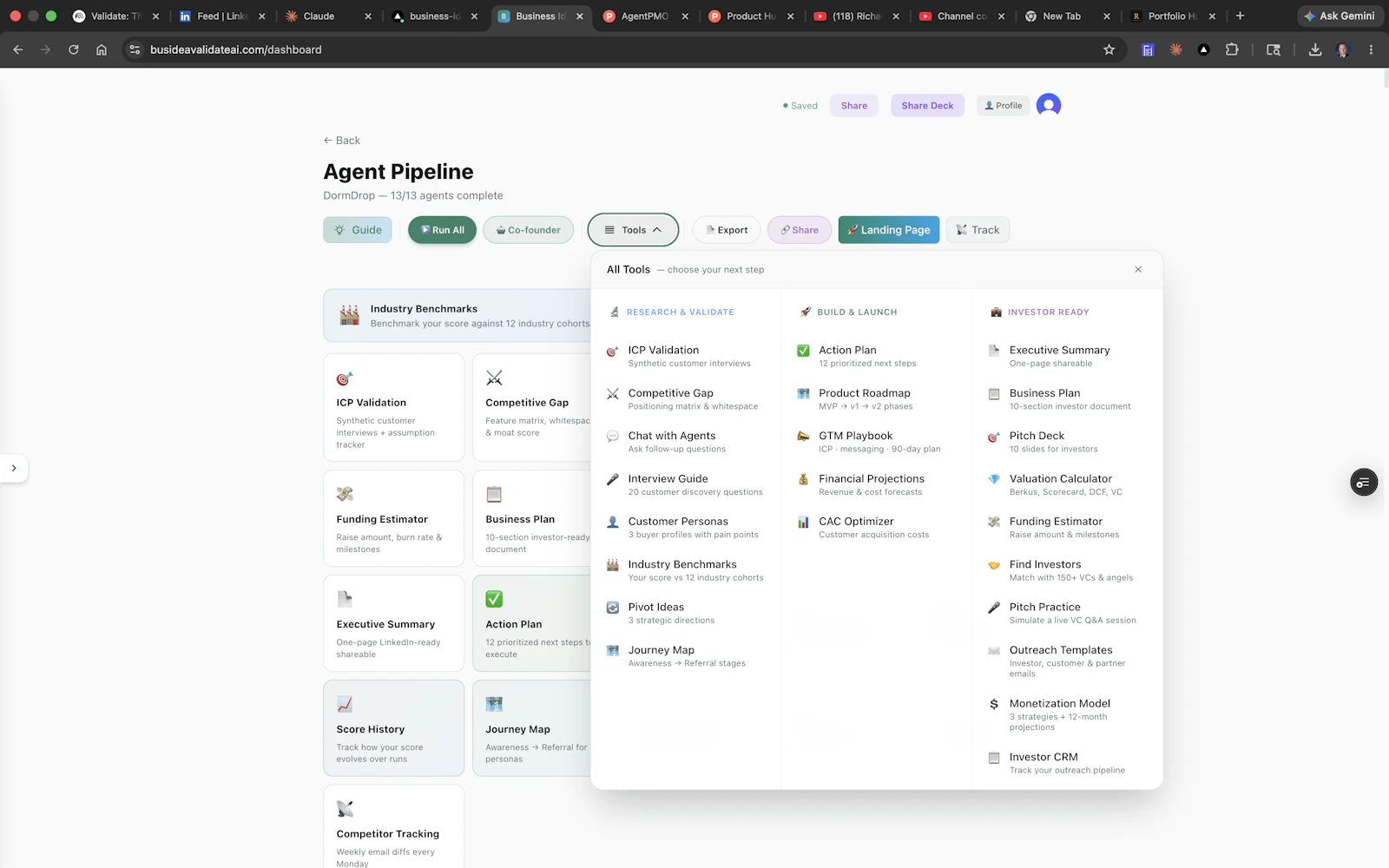The image size is (1389, 868).
Task: Click the Journey Map icon in tools menu
Action: (613, 650)
